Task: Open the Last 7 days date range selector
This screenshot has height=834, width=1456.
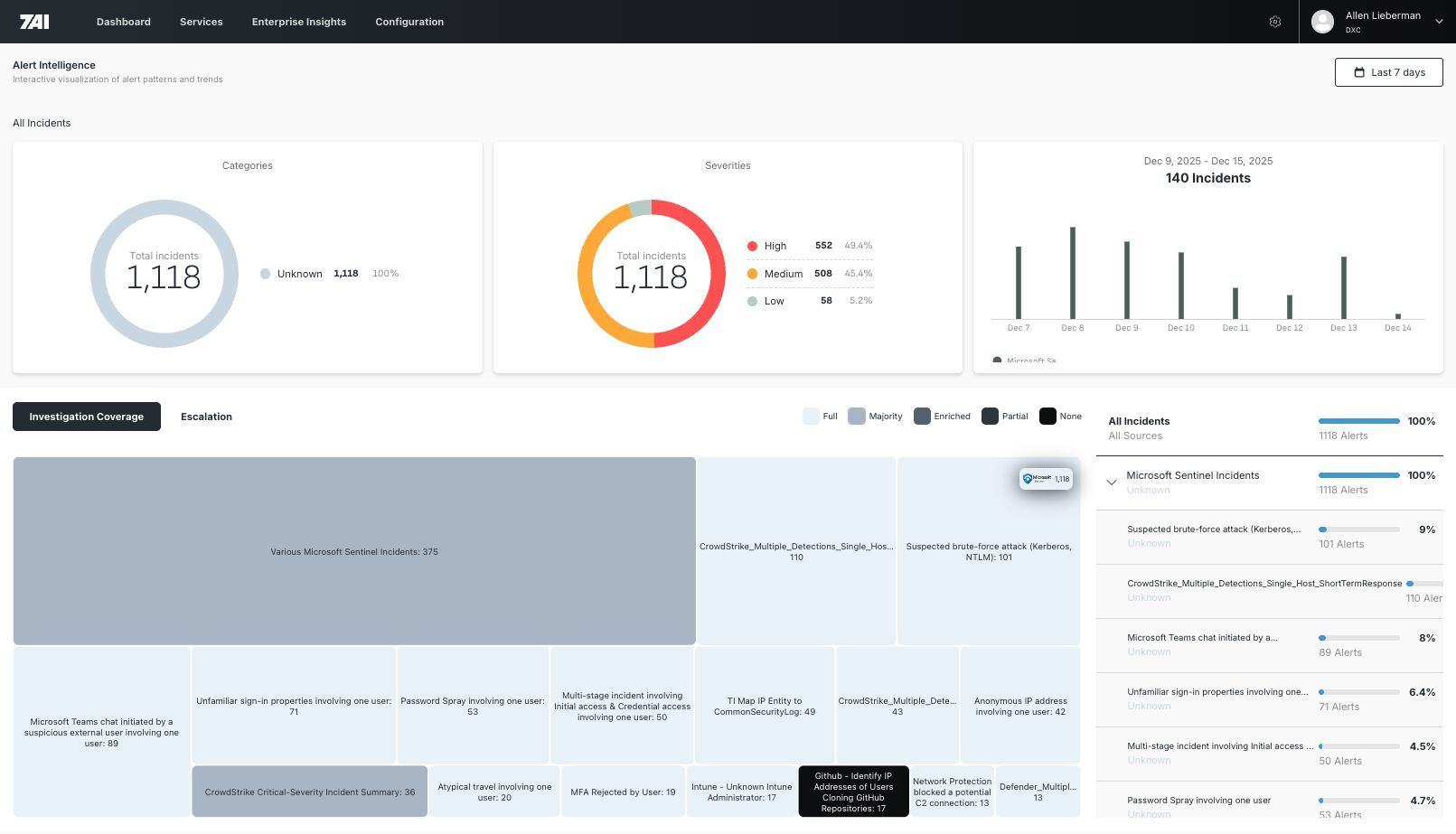Action: pyautogui.click(x=1388, y=72)
